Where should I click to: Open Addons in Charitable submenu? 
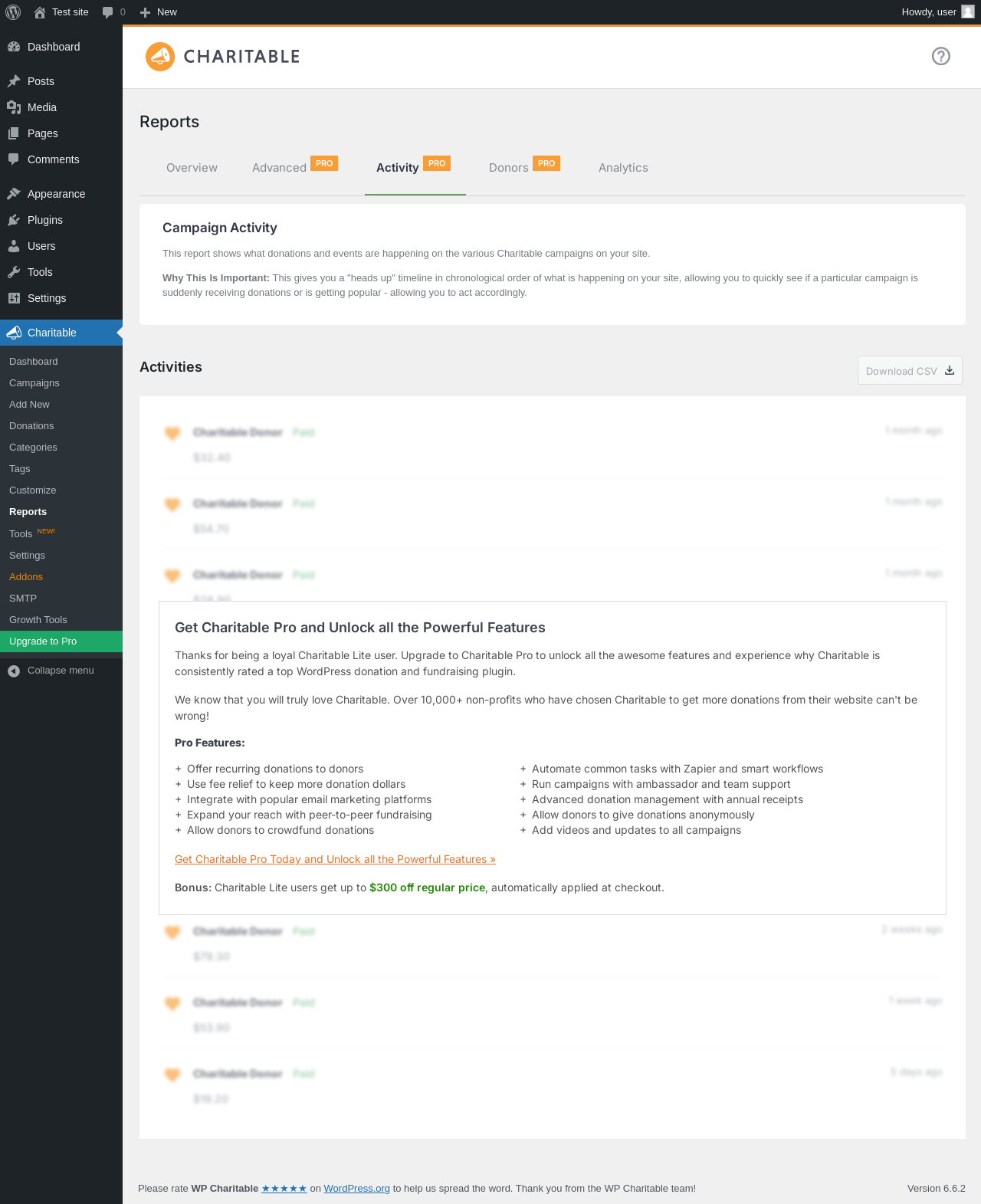coord(61,577)
